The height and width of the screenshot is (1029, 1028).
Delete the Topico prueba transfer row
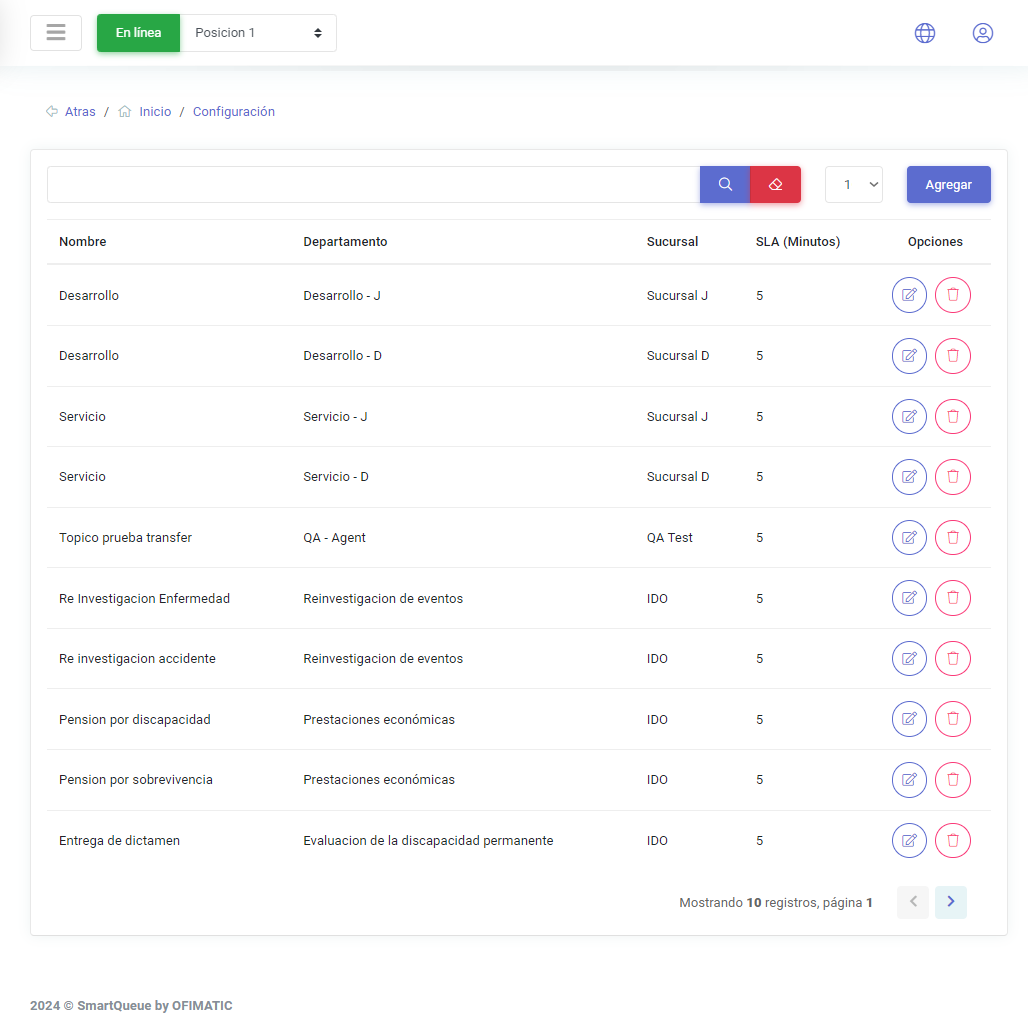953,538
